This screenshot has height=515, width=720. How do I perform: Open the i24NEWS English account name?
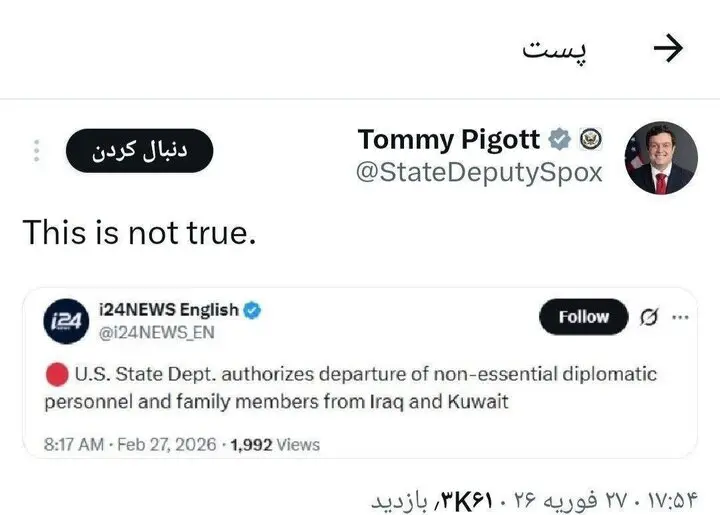click(x=167, y=310)
